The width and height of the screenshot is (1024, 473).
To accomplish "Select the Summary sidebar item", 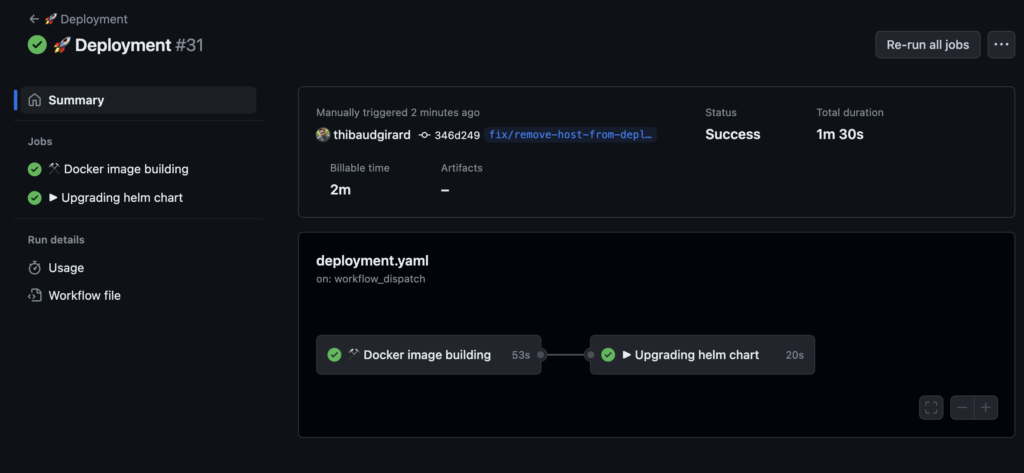I will click(x=76, y=100).
